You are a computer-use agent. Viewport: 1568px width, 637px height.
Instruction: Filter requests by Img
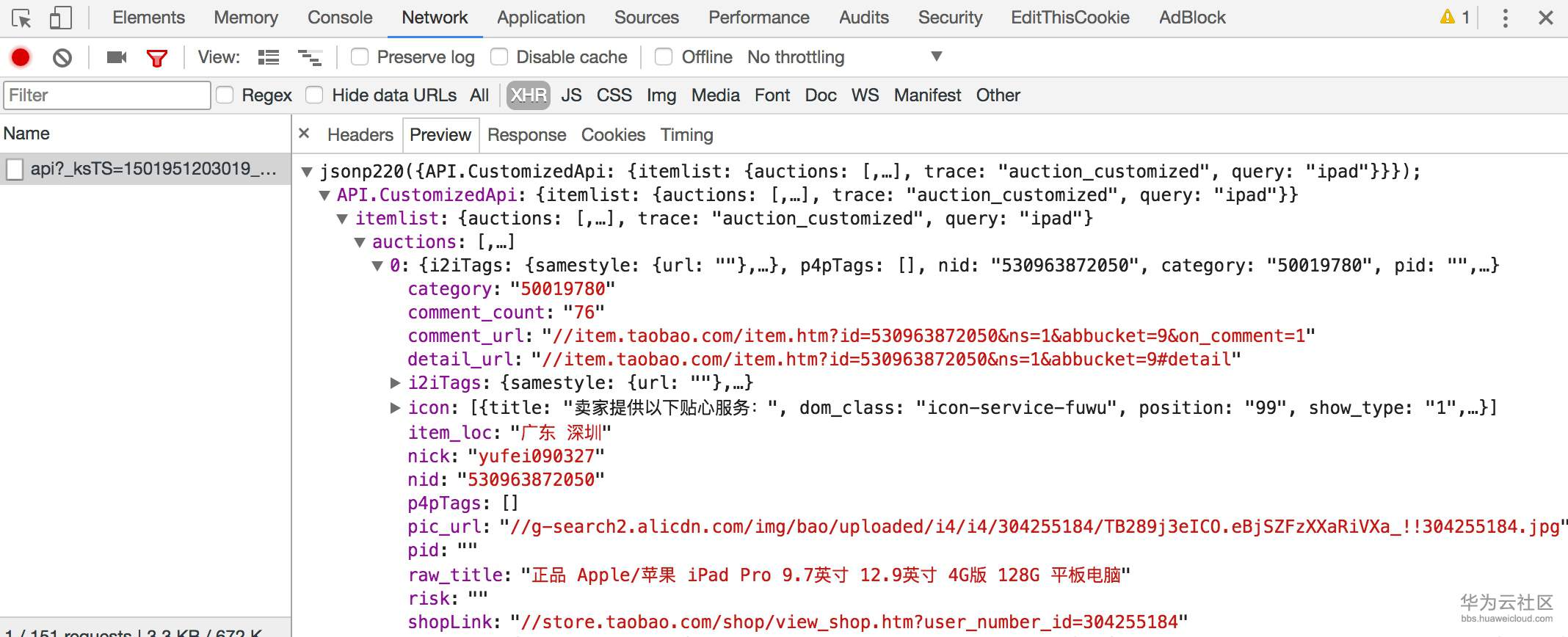(661, 95)
